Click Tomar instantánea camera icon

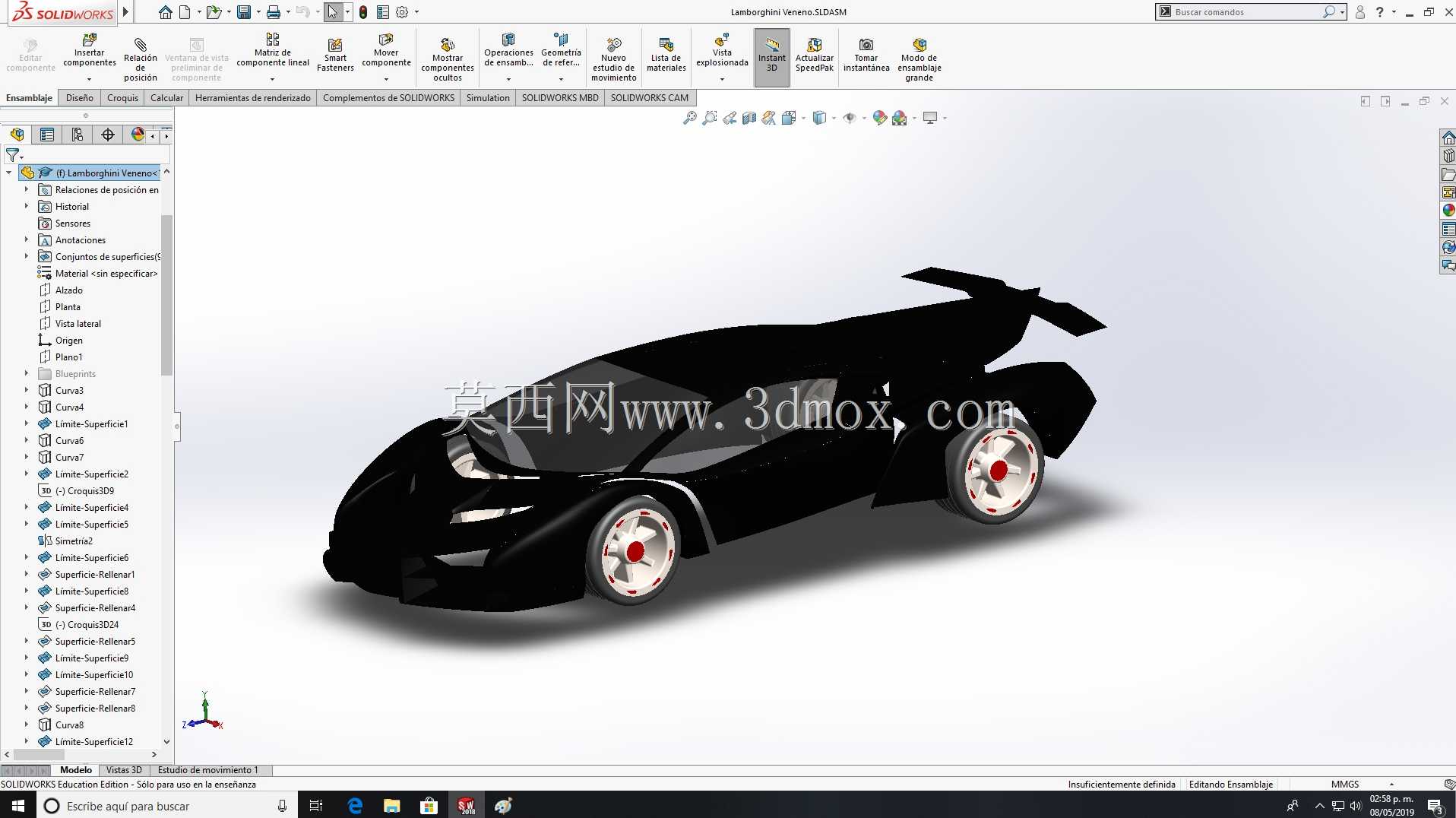coord(866,45)
